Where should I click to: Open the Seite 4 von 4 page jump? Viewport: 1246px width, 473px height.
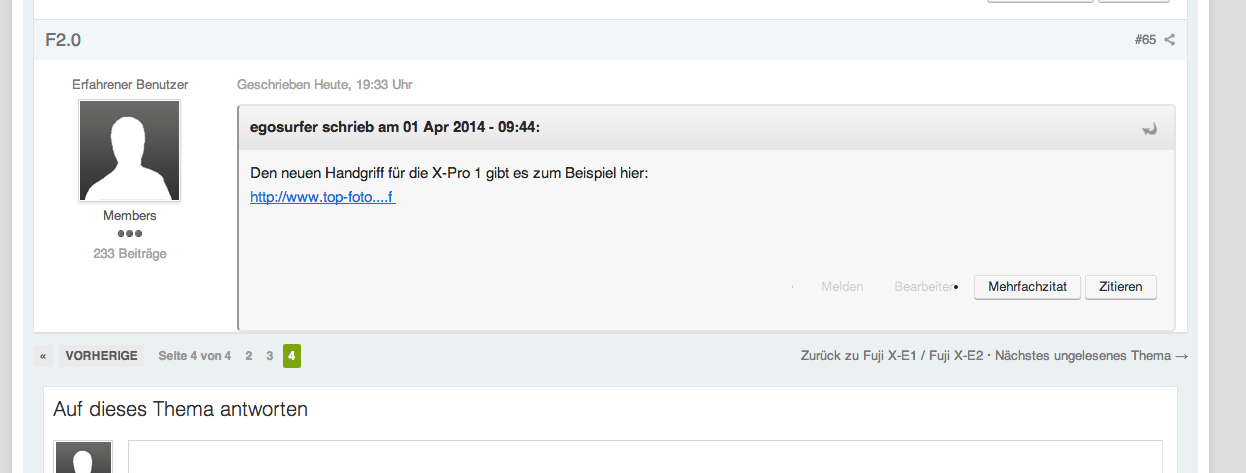coord(194,356)
